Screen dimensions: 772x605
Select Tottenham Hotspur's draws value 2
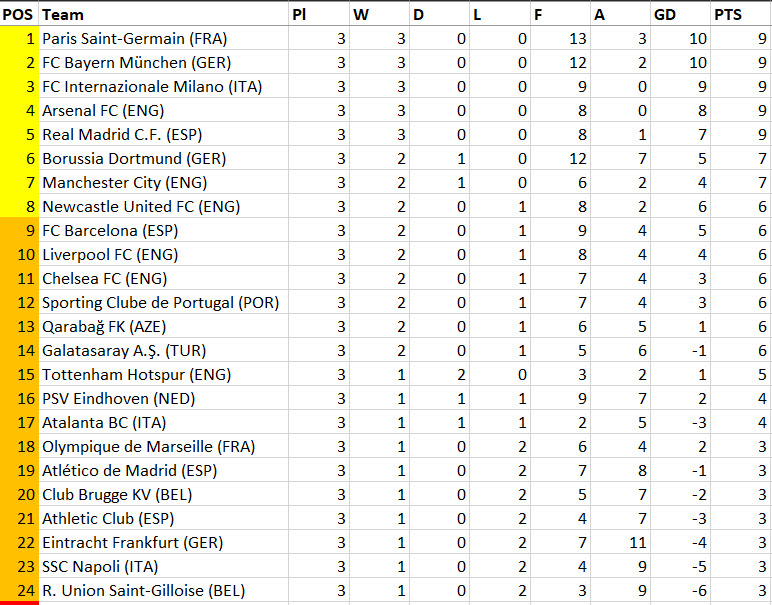(439, 375)
